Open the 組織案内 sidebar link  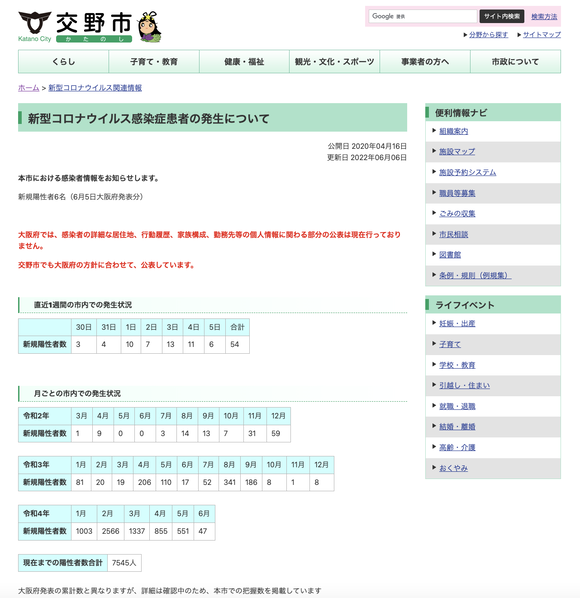point(453,131)
